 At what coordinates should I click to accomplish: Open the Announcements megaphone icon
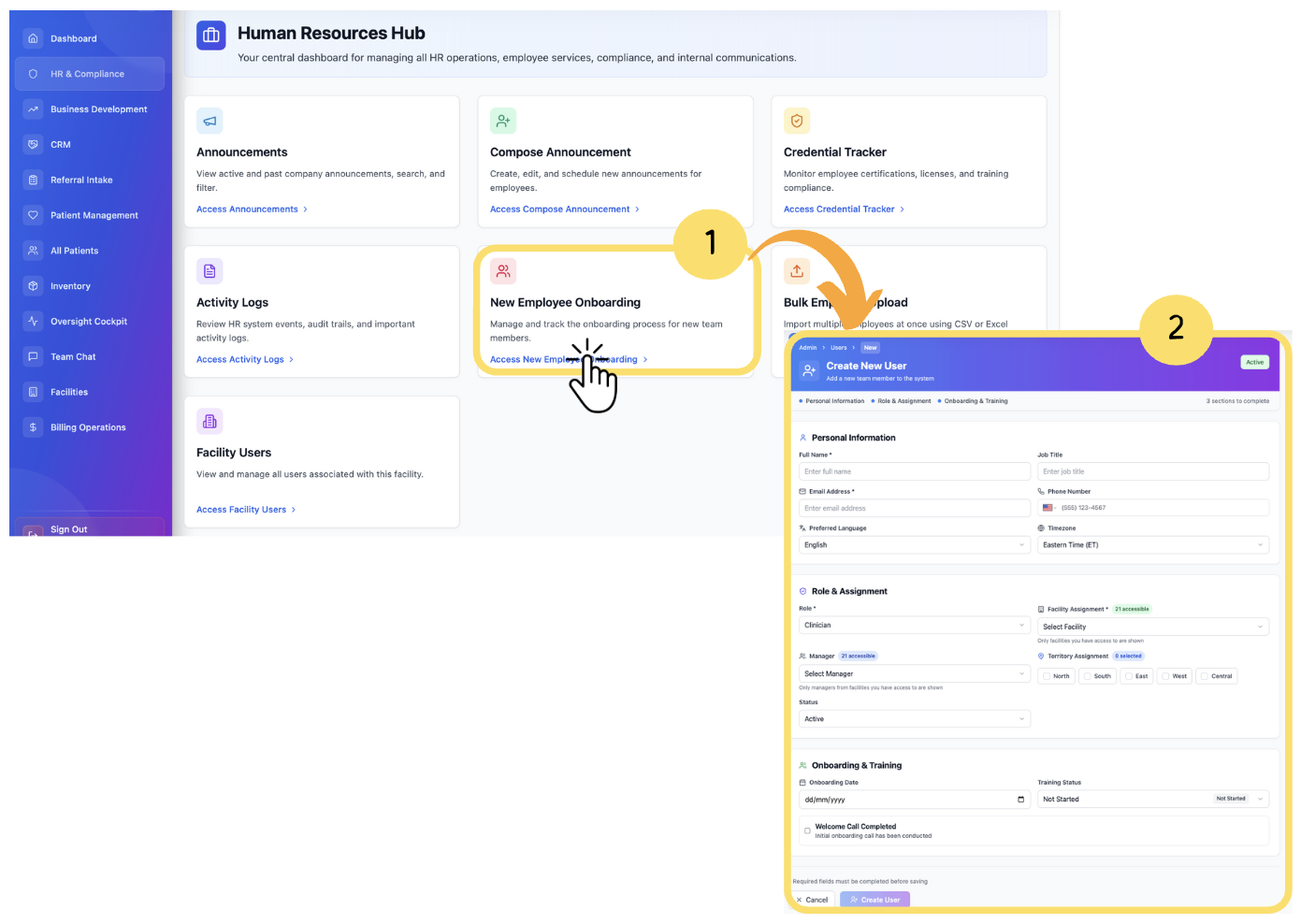pyautogui.click(x=210, y=121)
